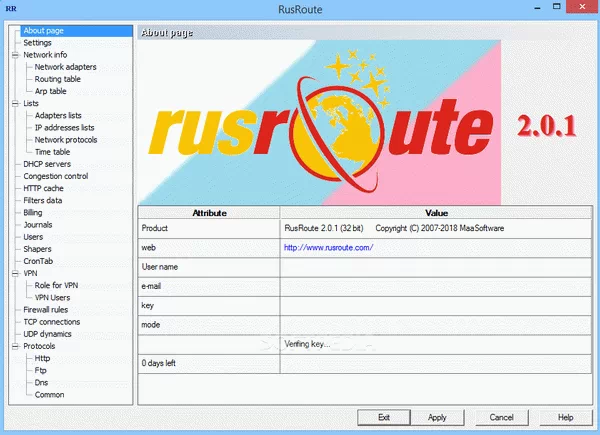Open Role for VPN page
Screen dimensions: 600x435
pos(56,286)
